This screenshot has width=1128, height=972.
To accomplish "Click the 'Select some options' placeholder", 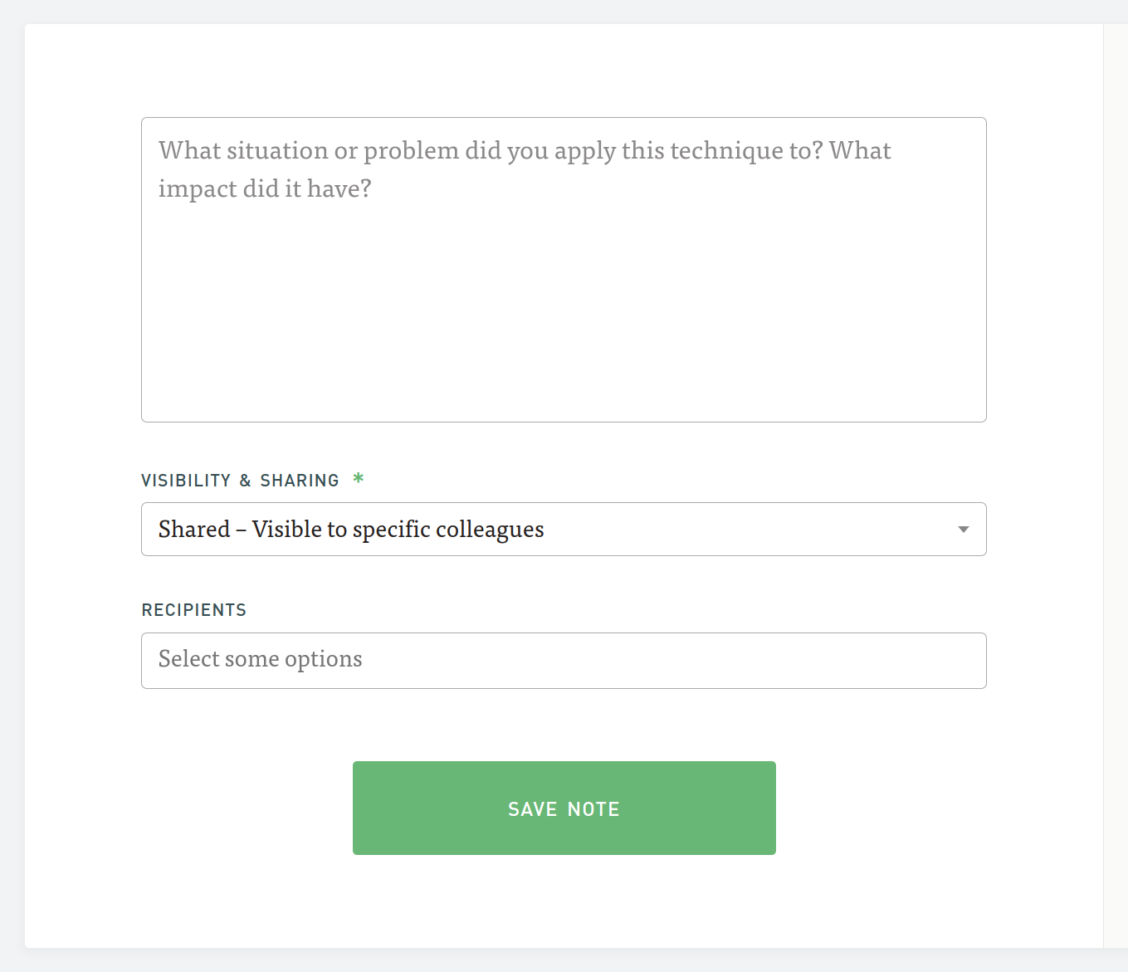I will coord(260,660).
